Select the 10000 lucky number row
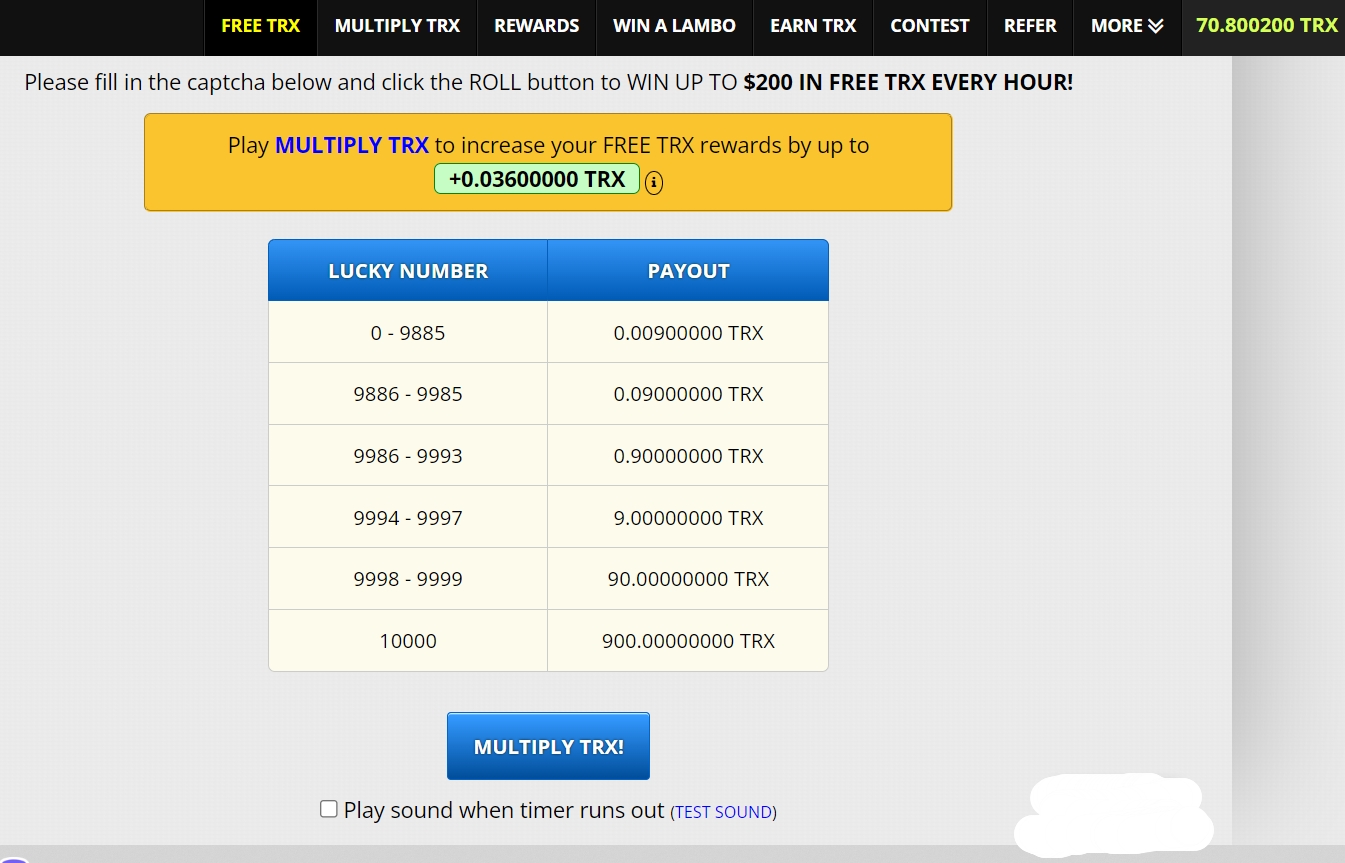1345x863 pixels. [x=408, y=641]
